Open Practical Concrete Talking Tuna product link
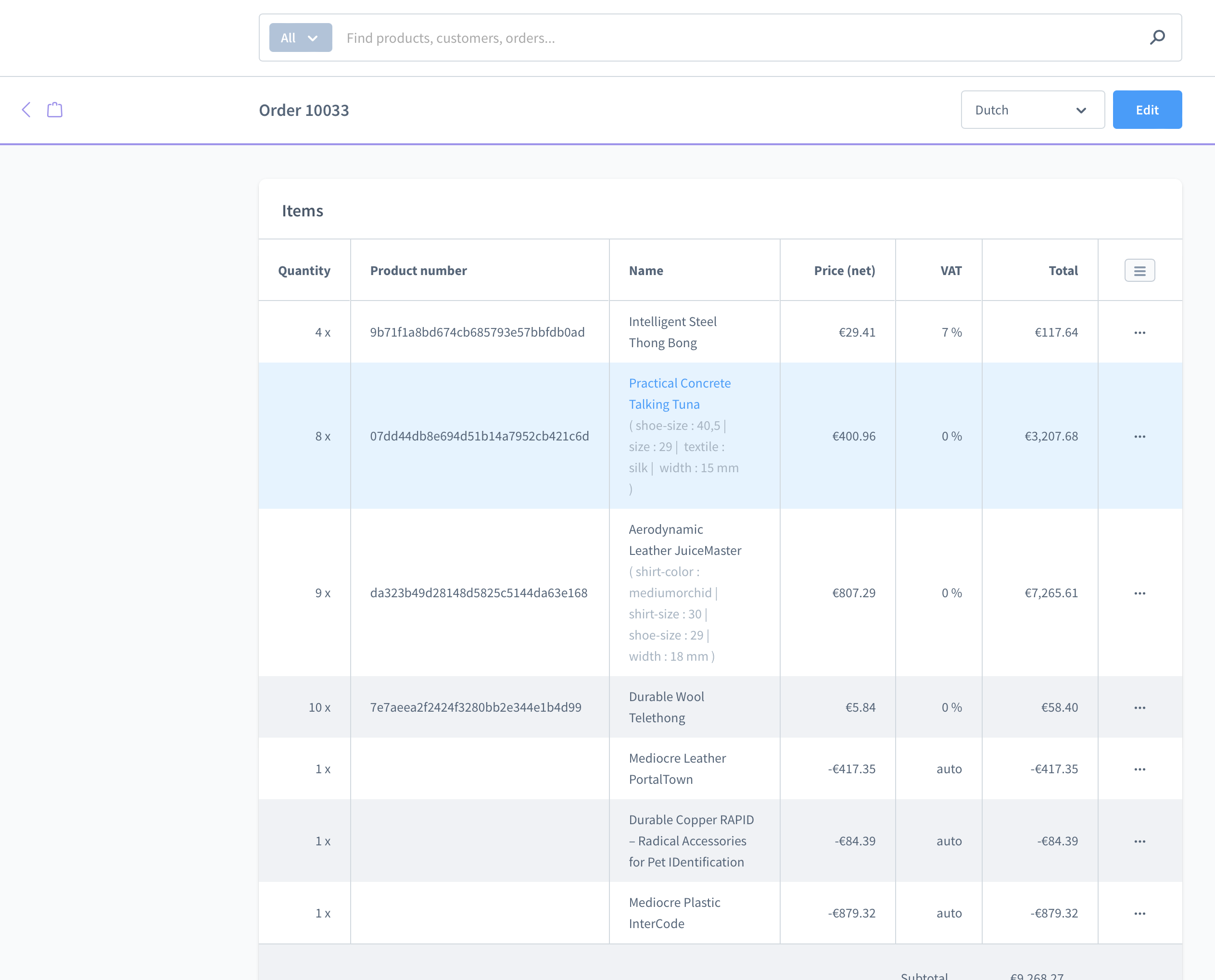The height and width of the screenshot is (980, 1215). point(680,394)
